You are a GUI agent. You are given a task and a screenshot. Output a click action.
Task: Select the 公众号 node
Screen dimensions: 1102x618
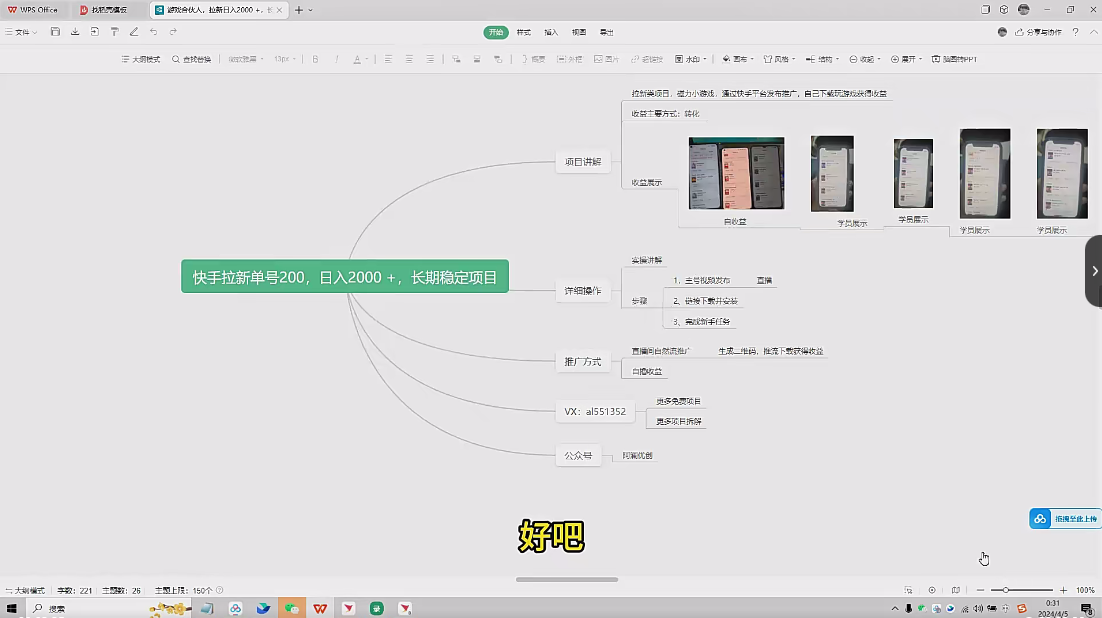(x=578, y=456)
